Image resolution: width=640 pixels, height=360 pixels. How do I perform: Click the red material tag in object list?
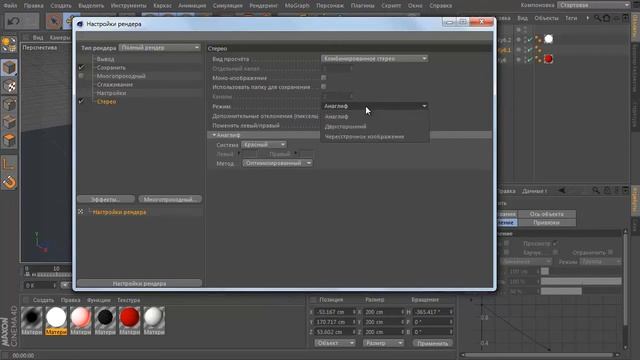tap(549, 59)
